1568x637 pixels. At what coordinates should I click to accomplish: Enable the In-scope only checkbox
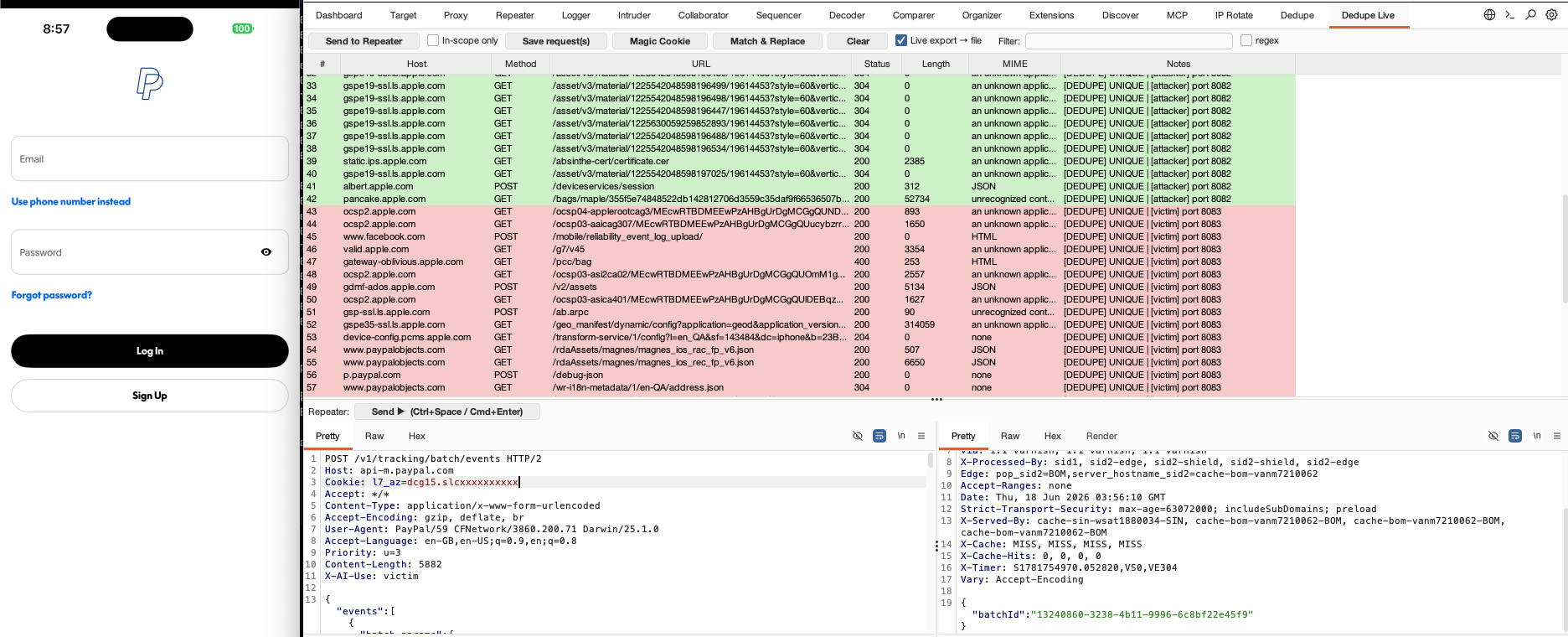(x=433, y=40)
